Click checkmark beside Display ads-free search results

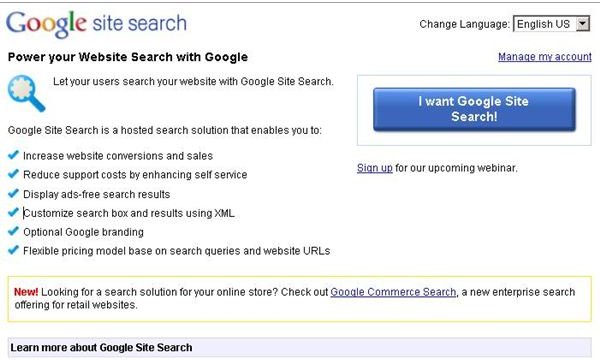[x=13, y=193]
